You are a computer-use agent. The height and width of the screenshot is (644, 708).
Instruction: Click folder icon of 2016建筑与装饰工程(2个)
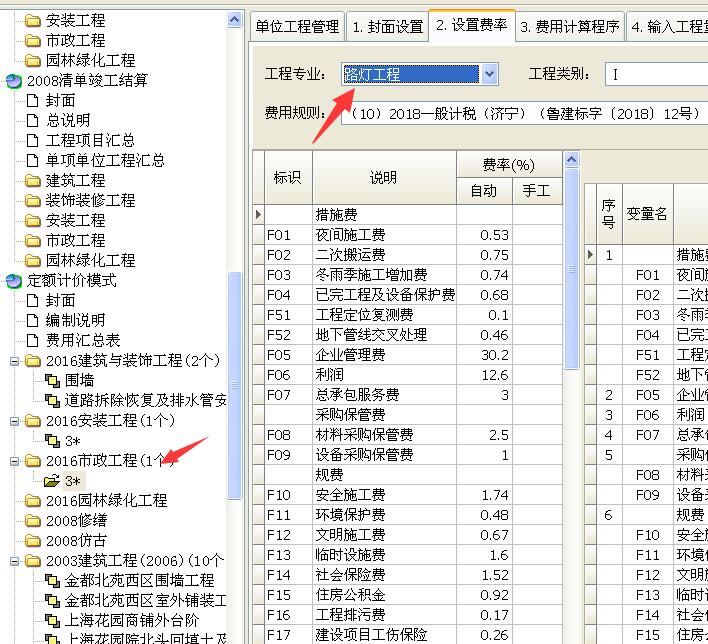coord(33,361)
